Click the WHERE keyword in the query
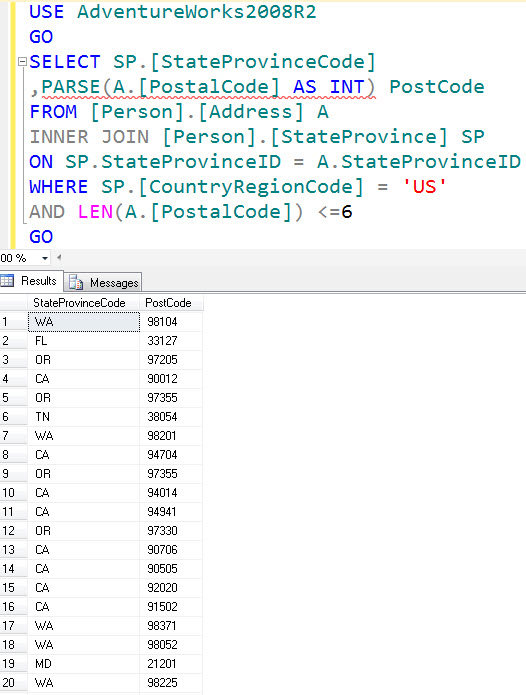The width and height of the screenshot is (526, 695). click(58, 187)
